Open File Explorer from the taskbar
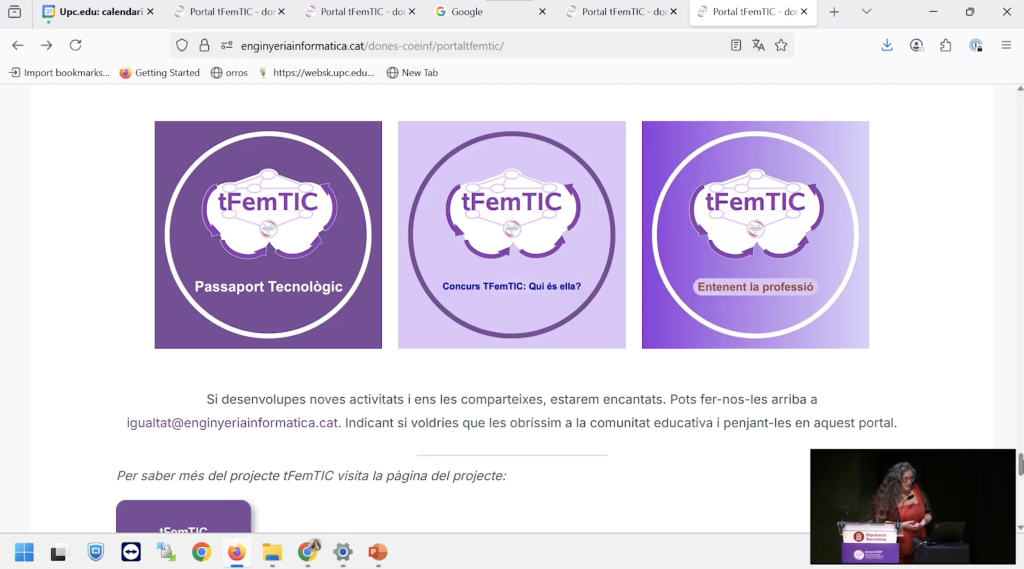Viewport: 1024px width, 569px height. pos(272,552)
